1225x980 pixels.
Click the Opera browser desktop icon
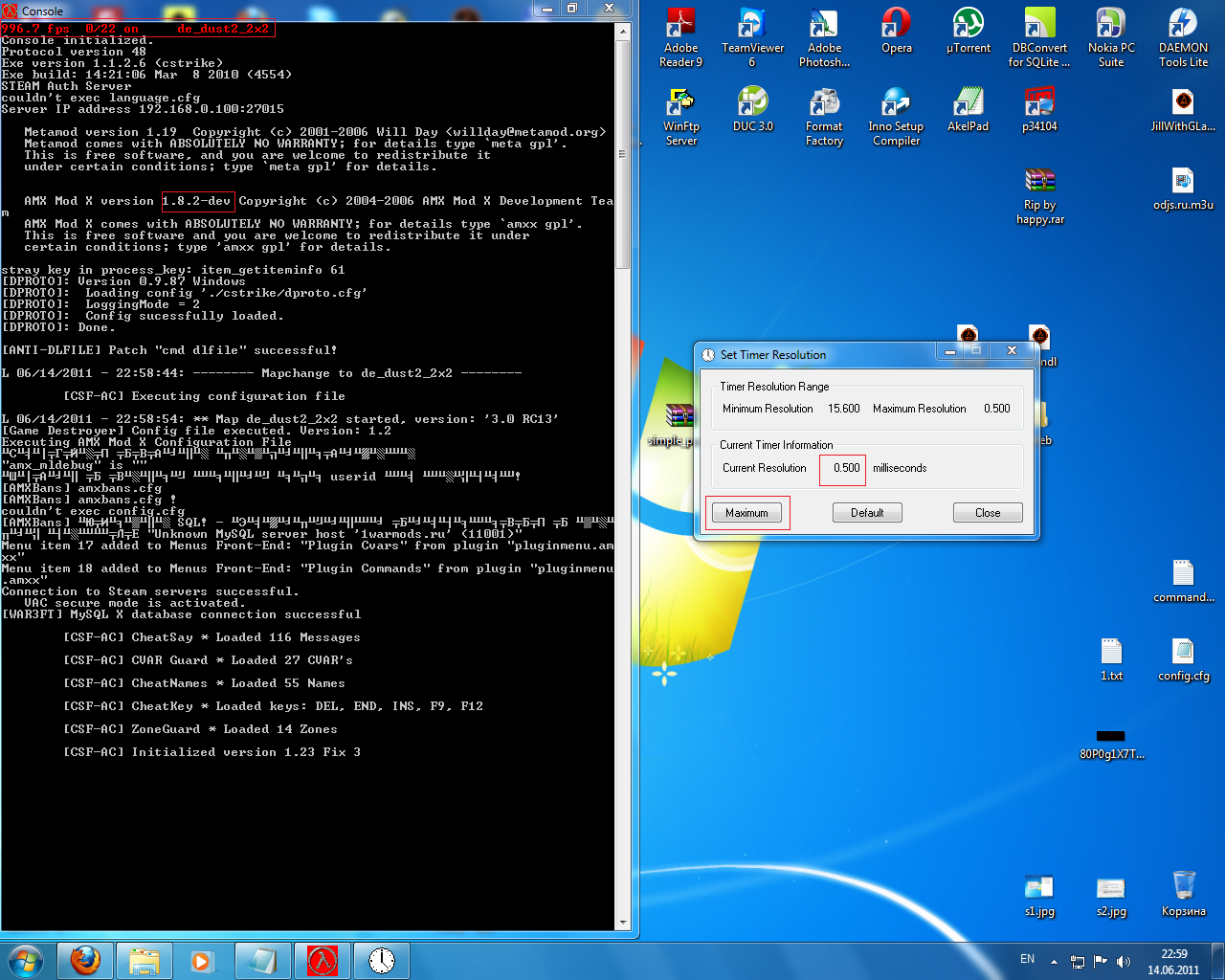point(897,32)
